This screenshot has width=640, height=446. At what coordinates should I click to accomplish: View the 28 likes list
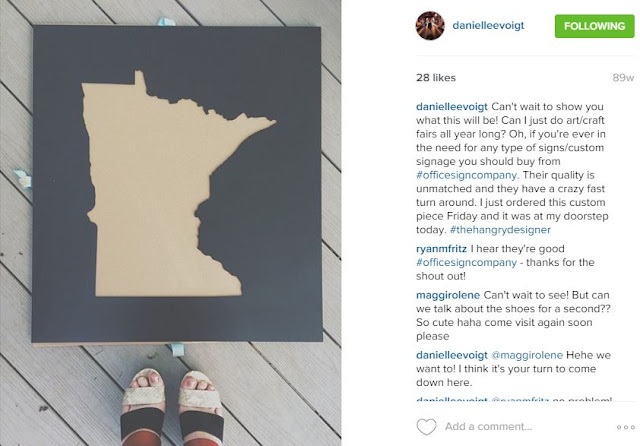436,78
